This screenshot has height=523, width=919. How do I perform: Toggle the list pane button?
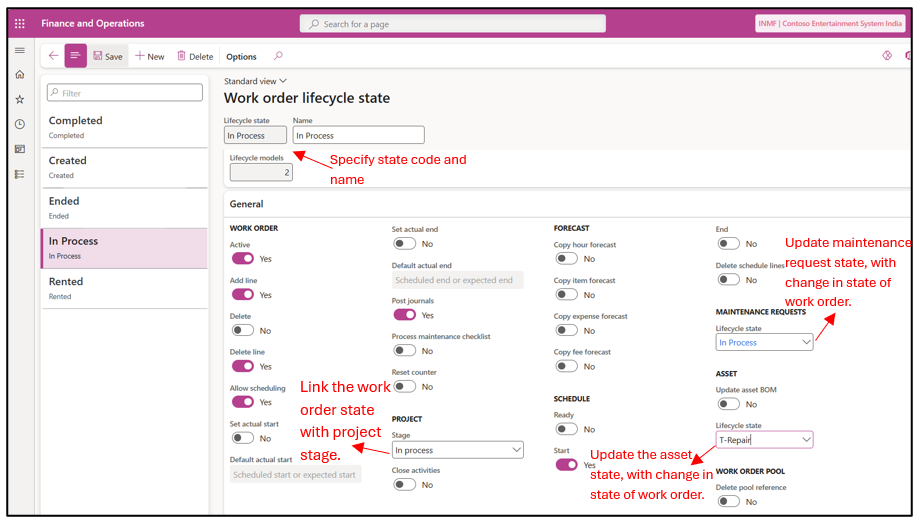click(x=75, y=56)
